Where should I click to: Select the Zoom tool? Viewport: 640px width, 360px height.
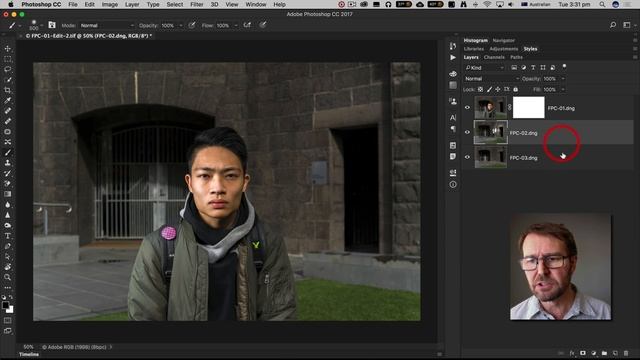tap(8, 277)
